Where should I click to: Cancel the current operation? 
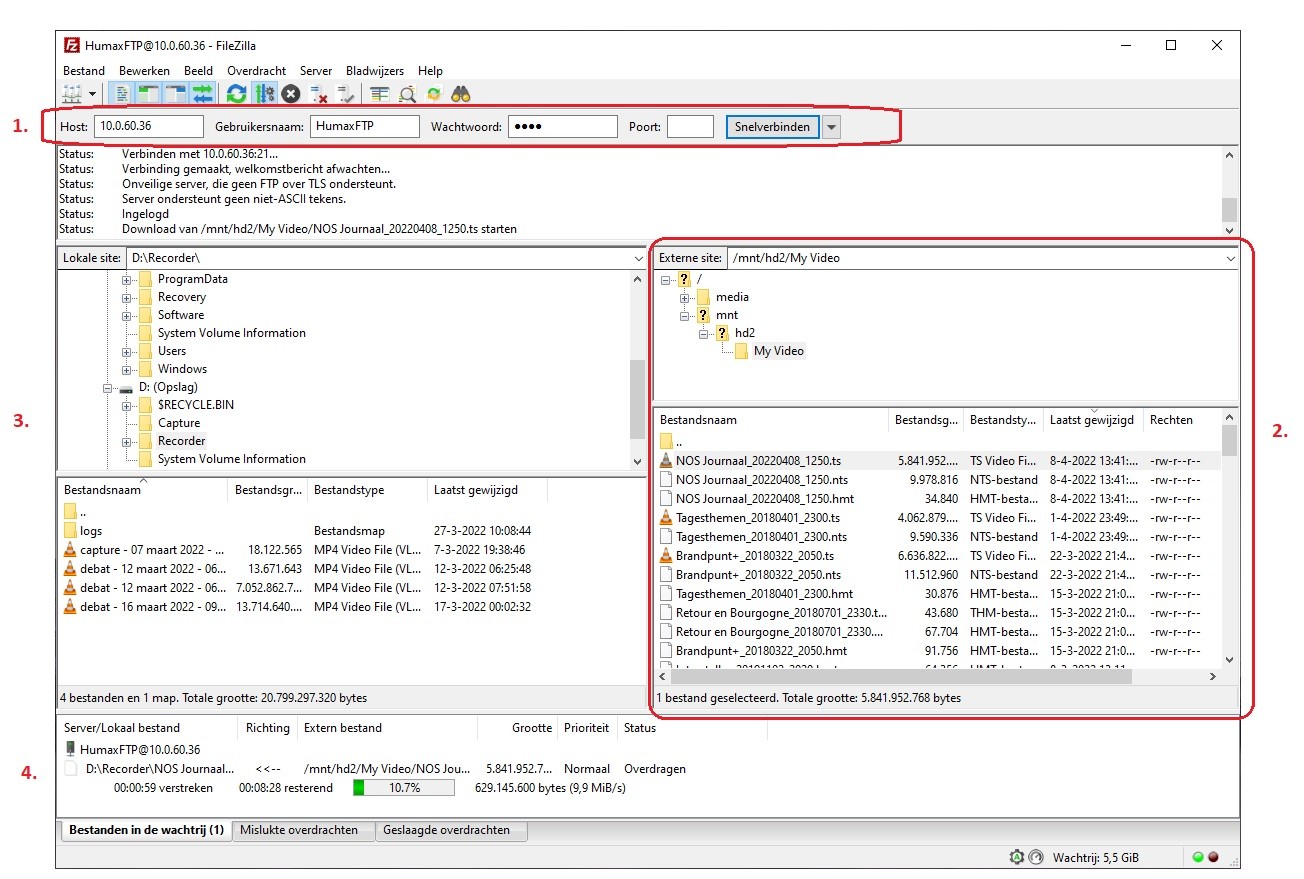(291, 94)
